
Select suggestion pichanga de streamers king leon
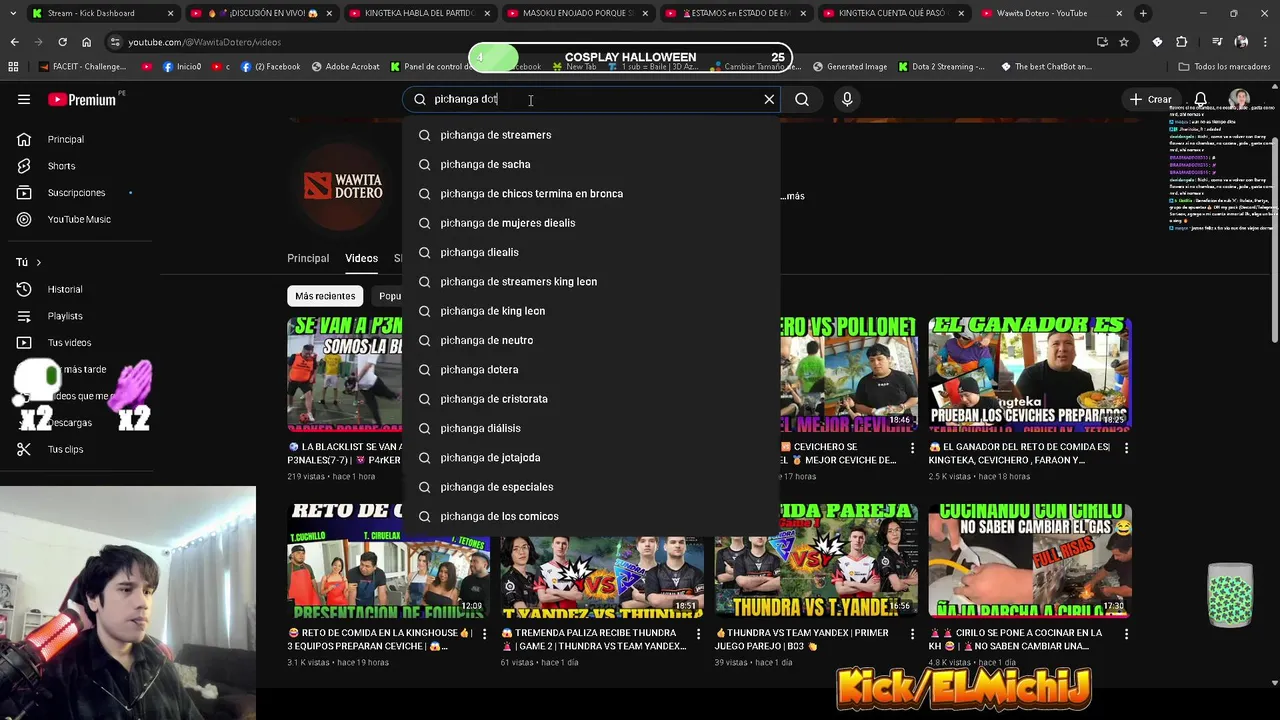tap(590, 281)
